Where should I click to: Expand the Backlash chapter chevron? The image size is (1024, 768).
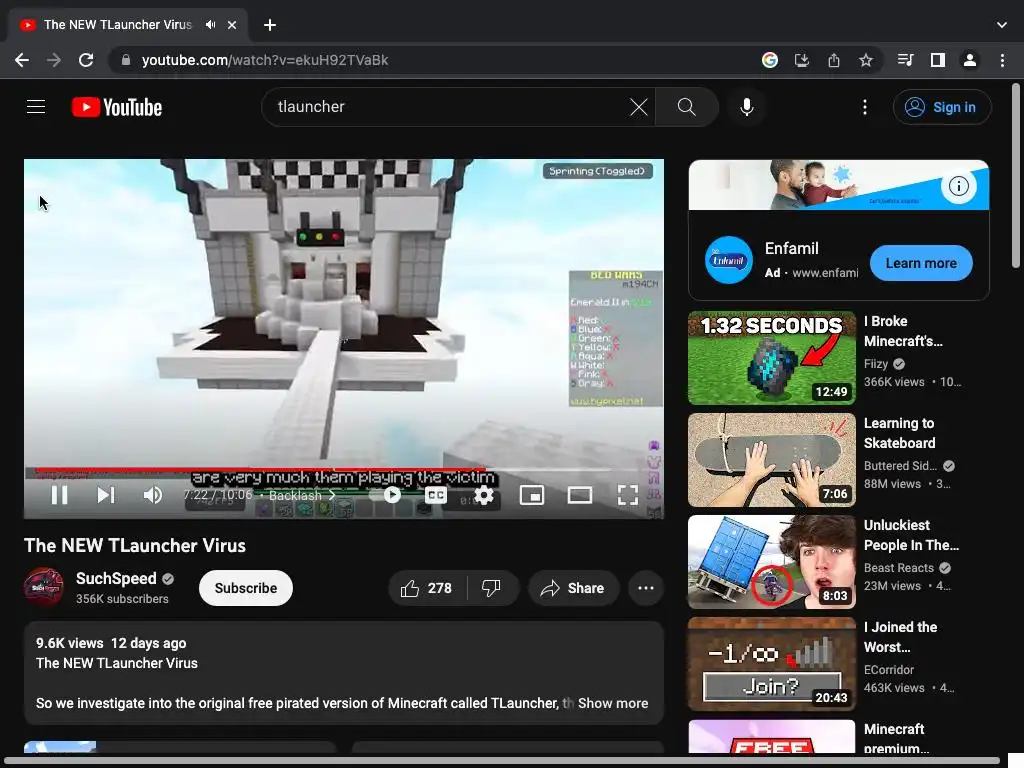tap(332, 496)
